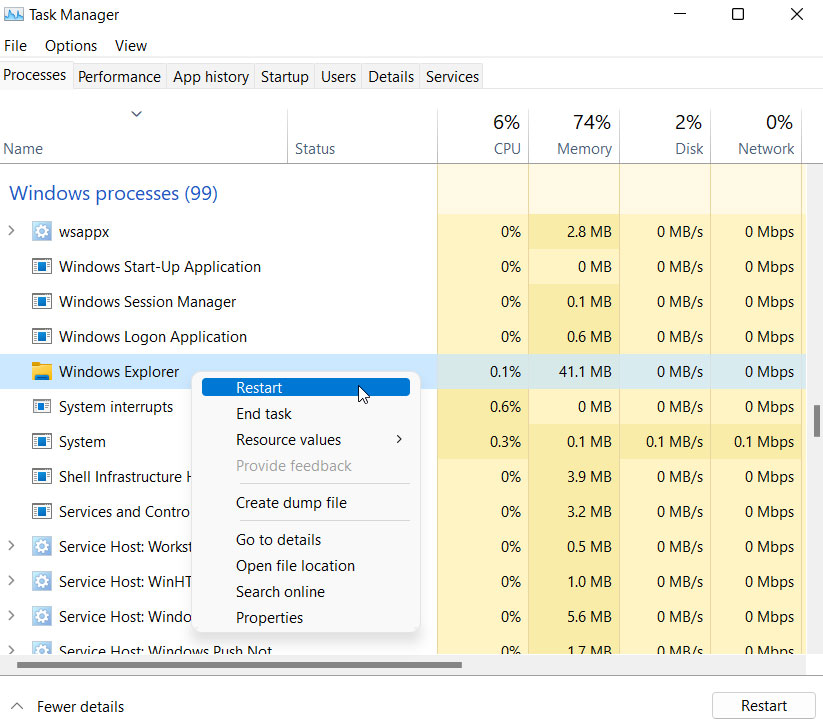Image resolution: width=823 pixels, height=727 pixels.
Task: Choose End task from the context menu
Action: coord(263,413)
